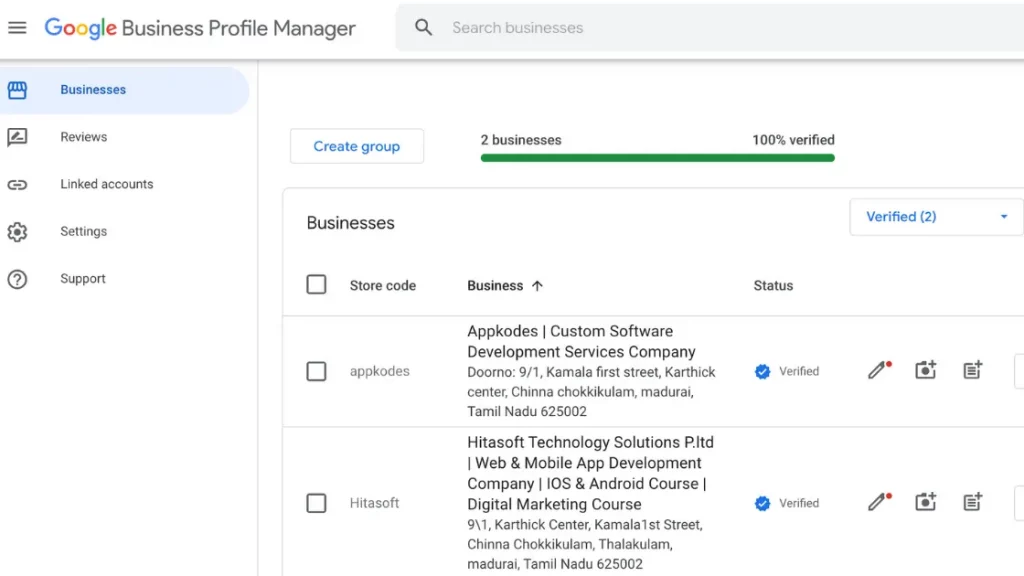Open the Appkodes Custom Software business name

[581, 342]
